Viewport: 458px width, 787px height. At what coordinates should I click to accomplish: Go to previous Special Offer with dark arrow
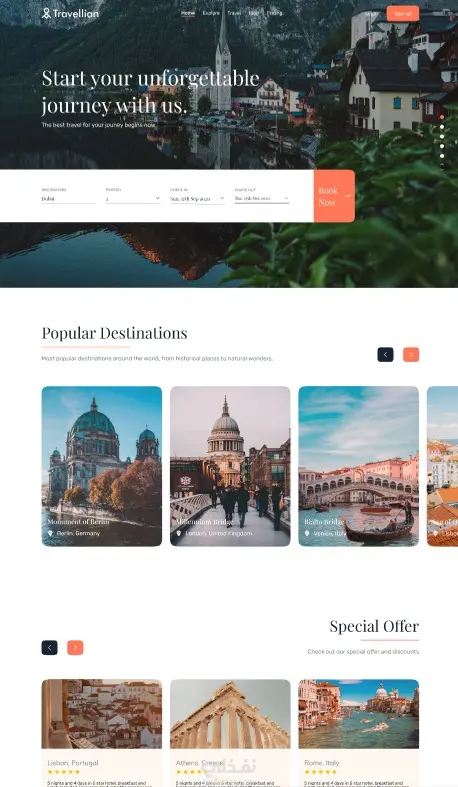[49, 647]
